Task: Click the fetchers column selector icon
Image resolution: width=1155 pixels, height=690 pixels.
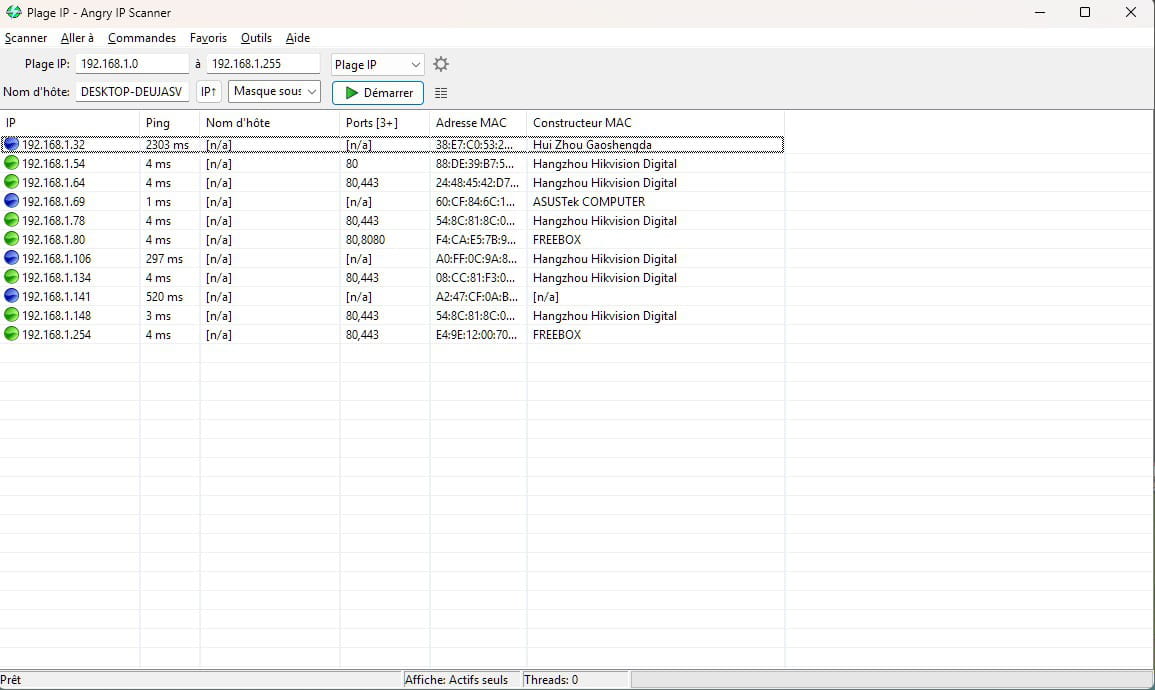Action: click(441, 93)
